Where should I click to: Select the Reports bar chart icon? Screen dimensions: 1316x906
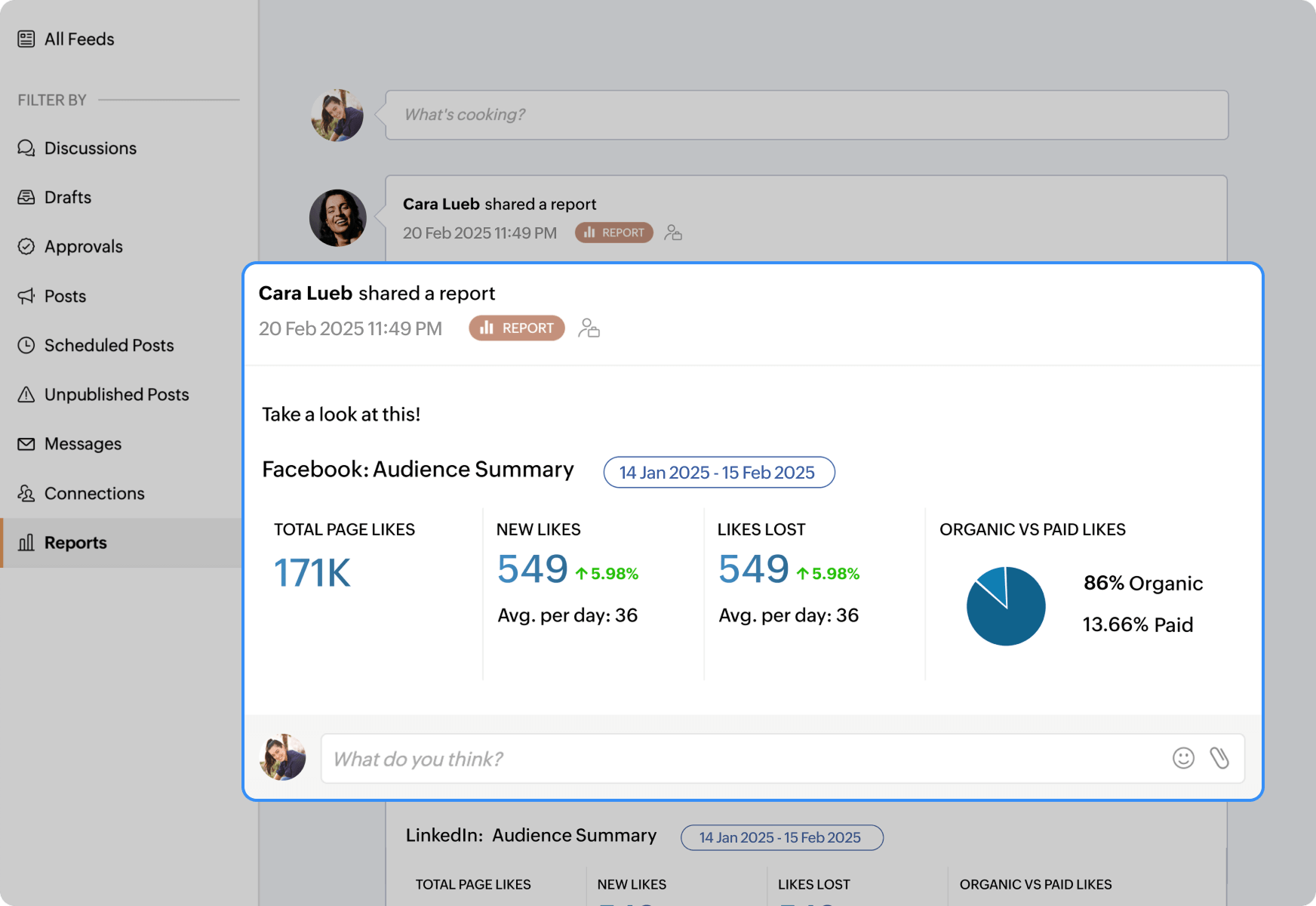(x=25, y=542)
